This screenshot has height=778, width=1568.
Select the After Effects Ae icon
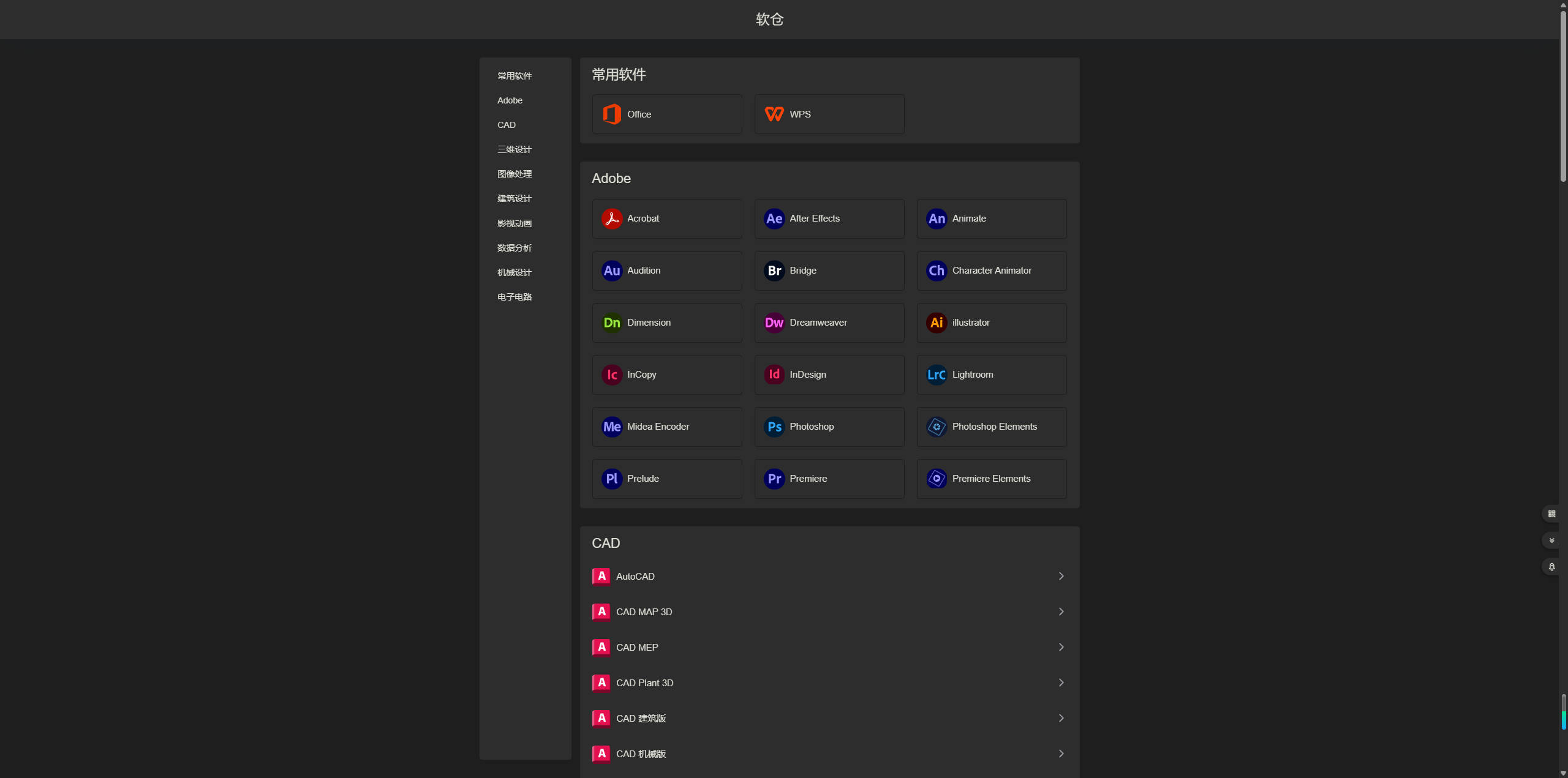pos(774,219)
